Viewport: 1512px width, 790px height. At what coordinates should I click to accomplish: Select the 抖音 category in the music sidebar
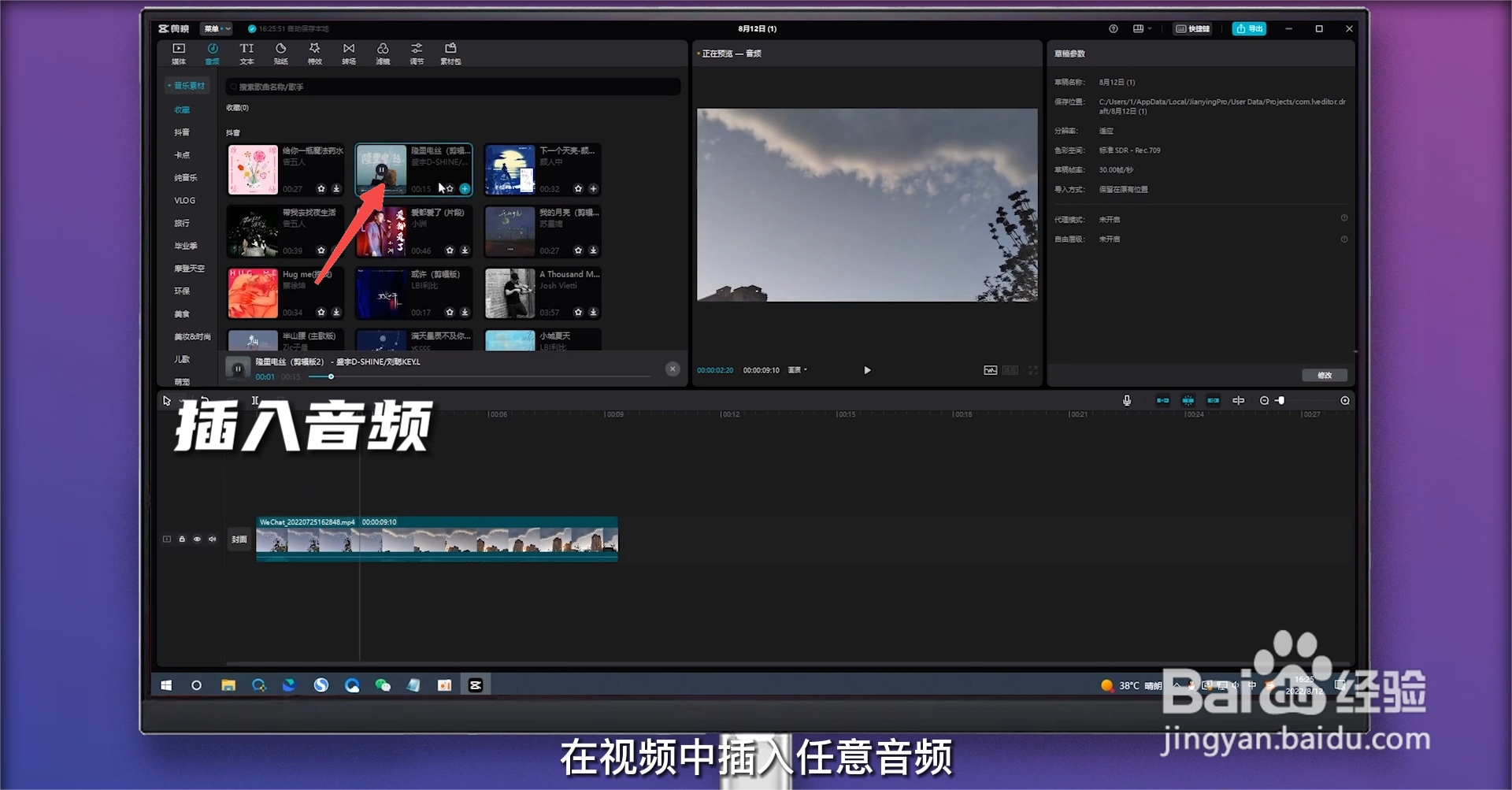tap(182, 132)
